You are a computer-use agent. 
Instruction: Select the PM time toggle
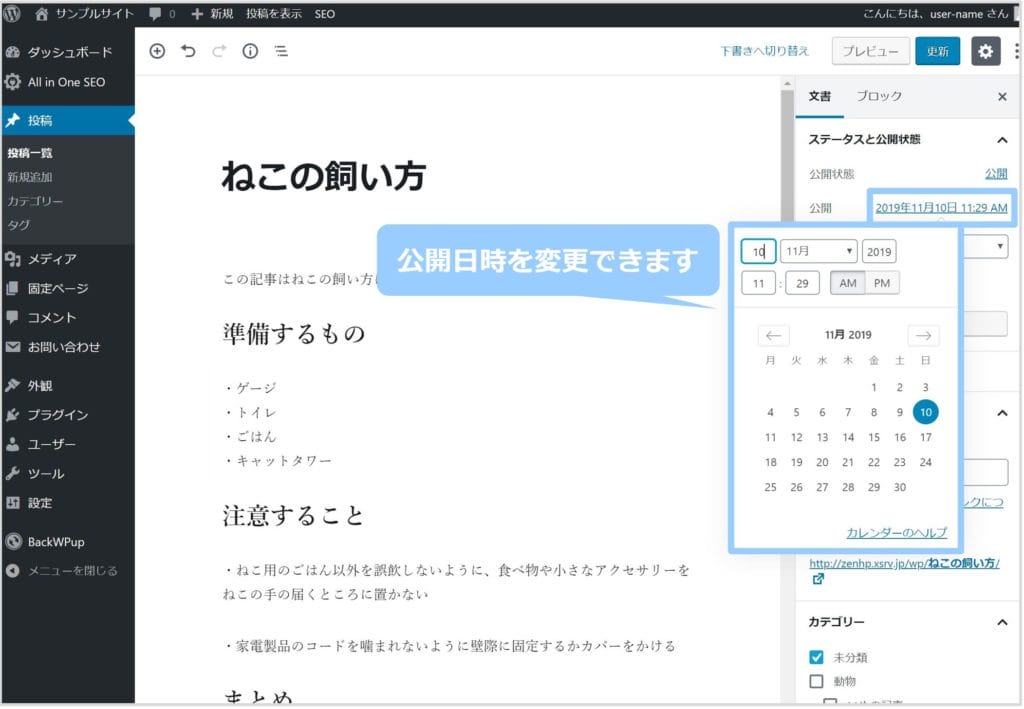[x=881, y=283]
